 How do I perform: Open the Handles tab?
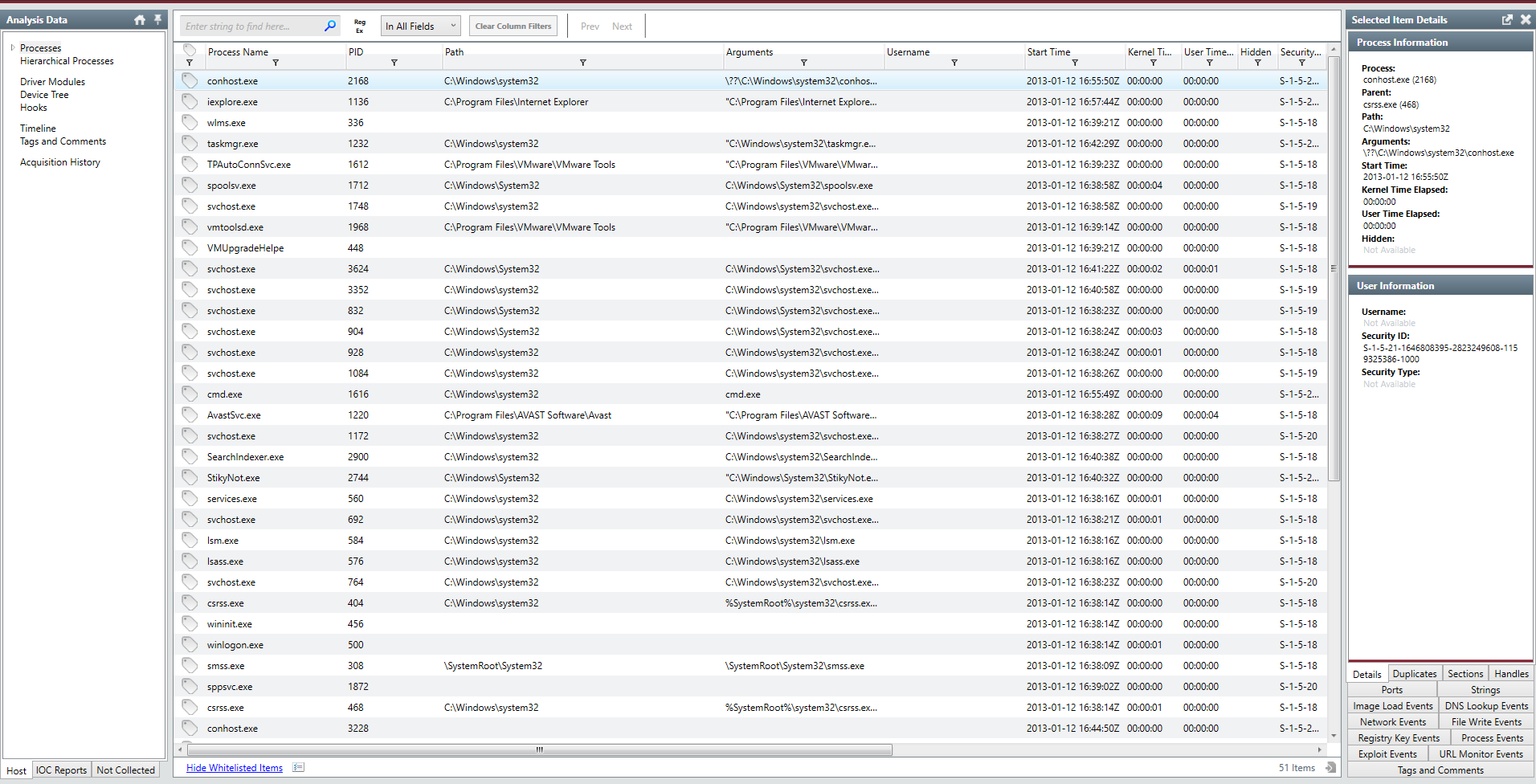point(1511,674)
